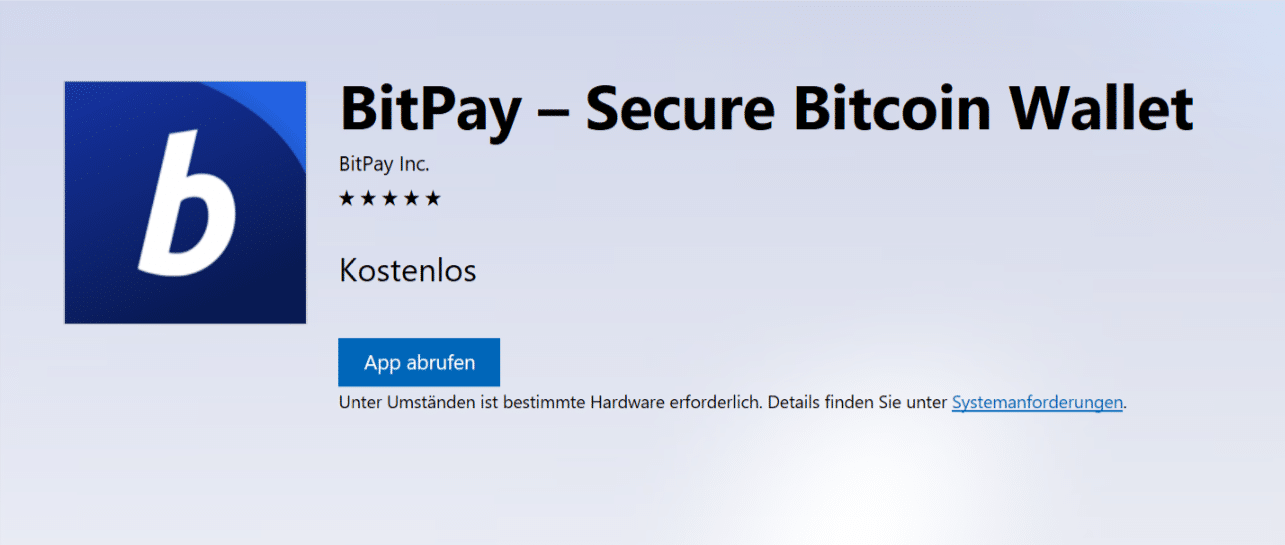Click the word "BitPay" in the title
The height and width of the screenshot is (545, 1285).
[x=430, y=109]
